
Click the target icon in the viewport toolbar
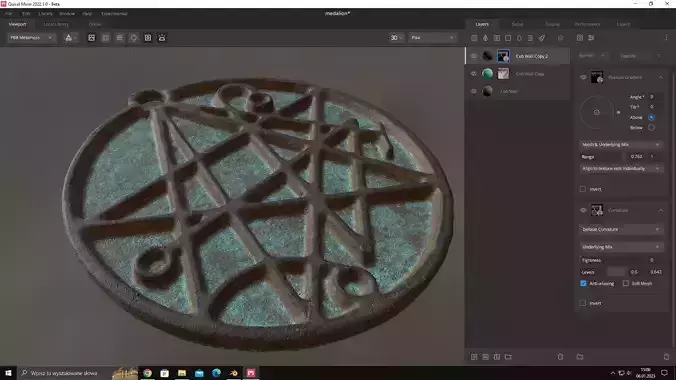(134, 38)
